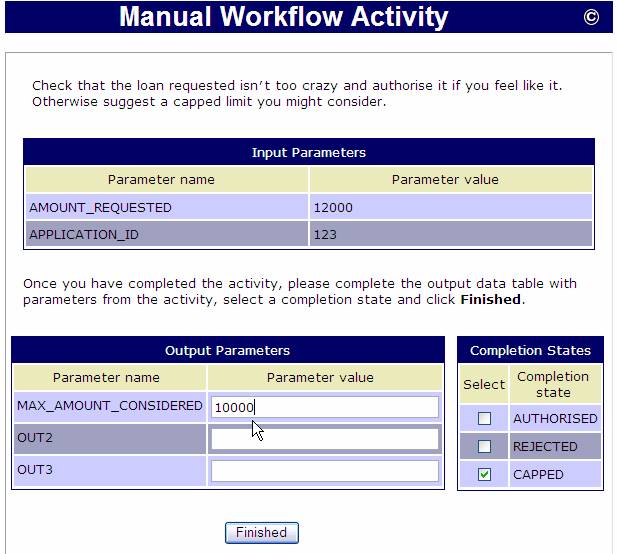
Task: Click the Finished button
Action: (x=261, y=533)
